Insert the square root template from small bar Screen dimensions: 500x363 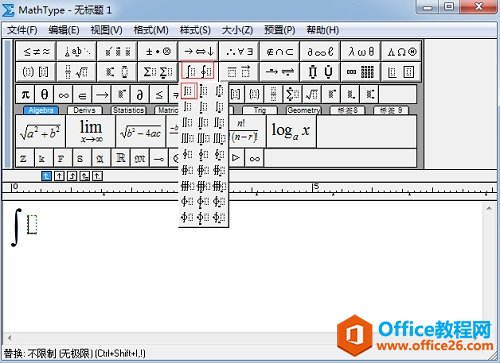click(x=312, y=95)
